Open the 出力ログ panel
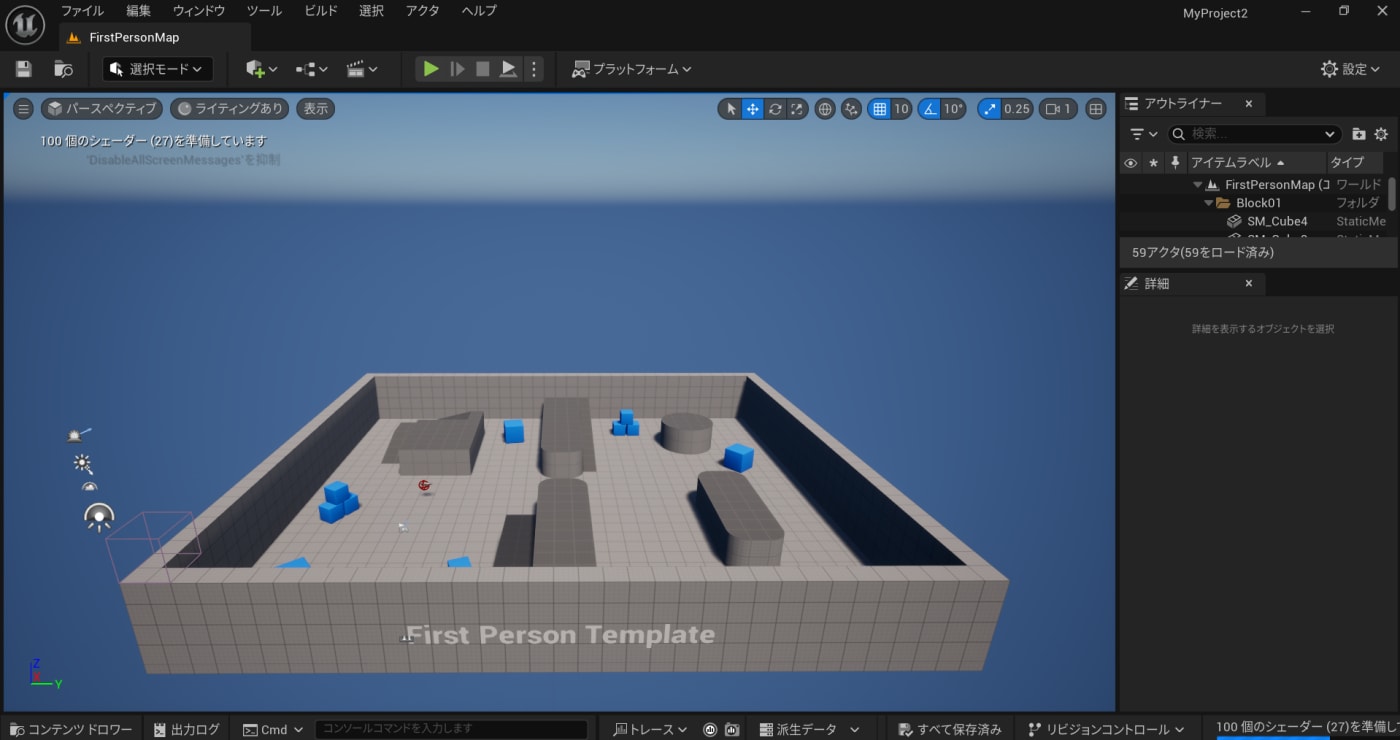 (186, 729)
